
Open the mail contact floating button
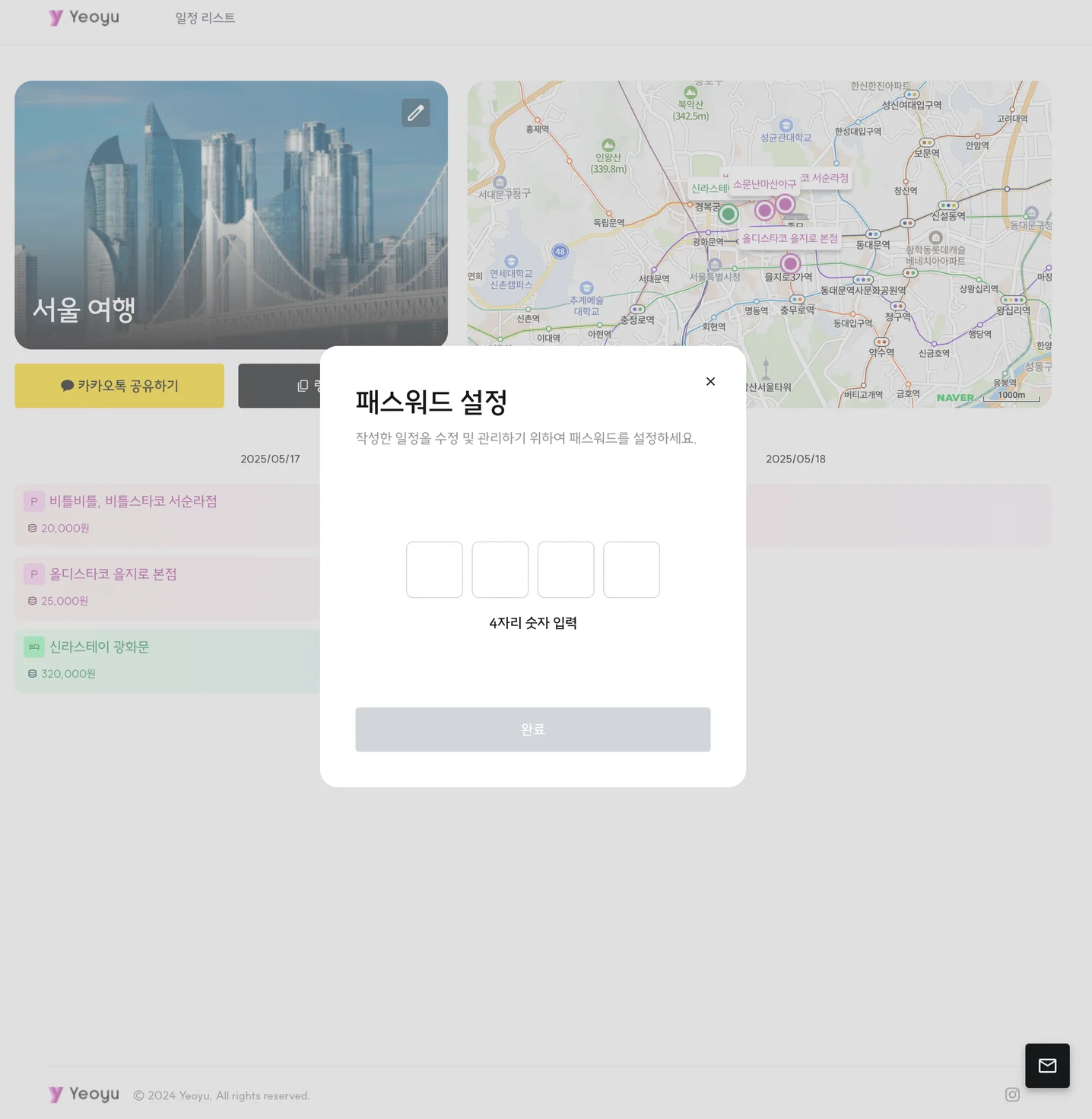coord(1047,1066)
